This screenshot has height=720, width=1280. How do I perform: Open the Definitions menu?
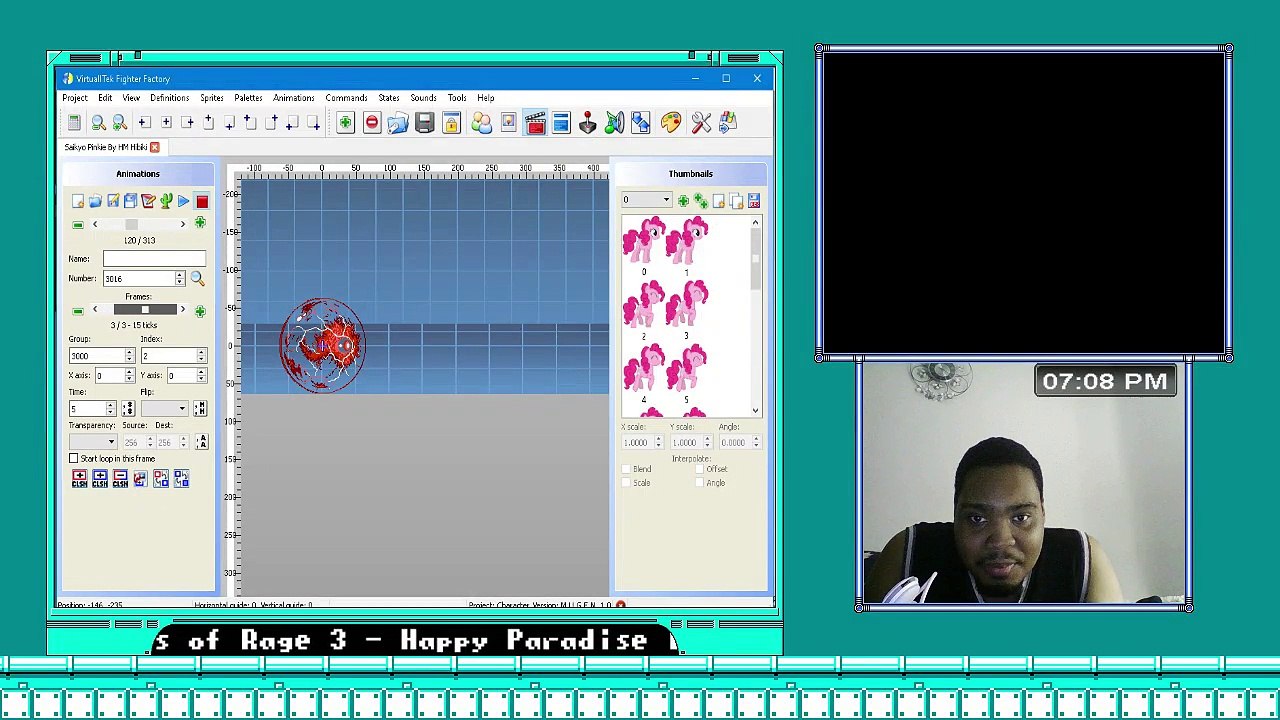tap(169, 98)
